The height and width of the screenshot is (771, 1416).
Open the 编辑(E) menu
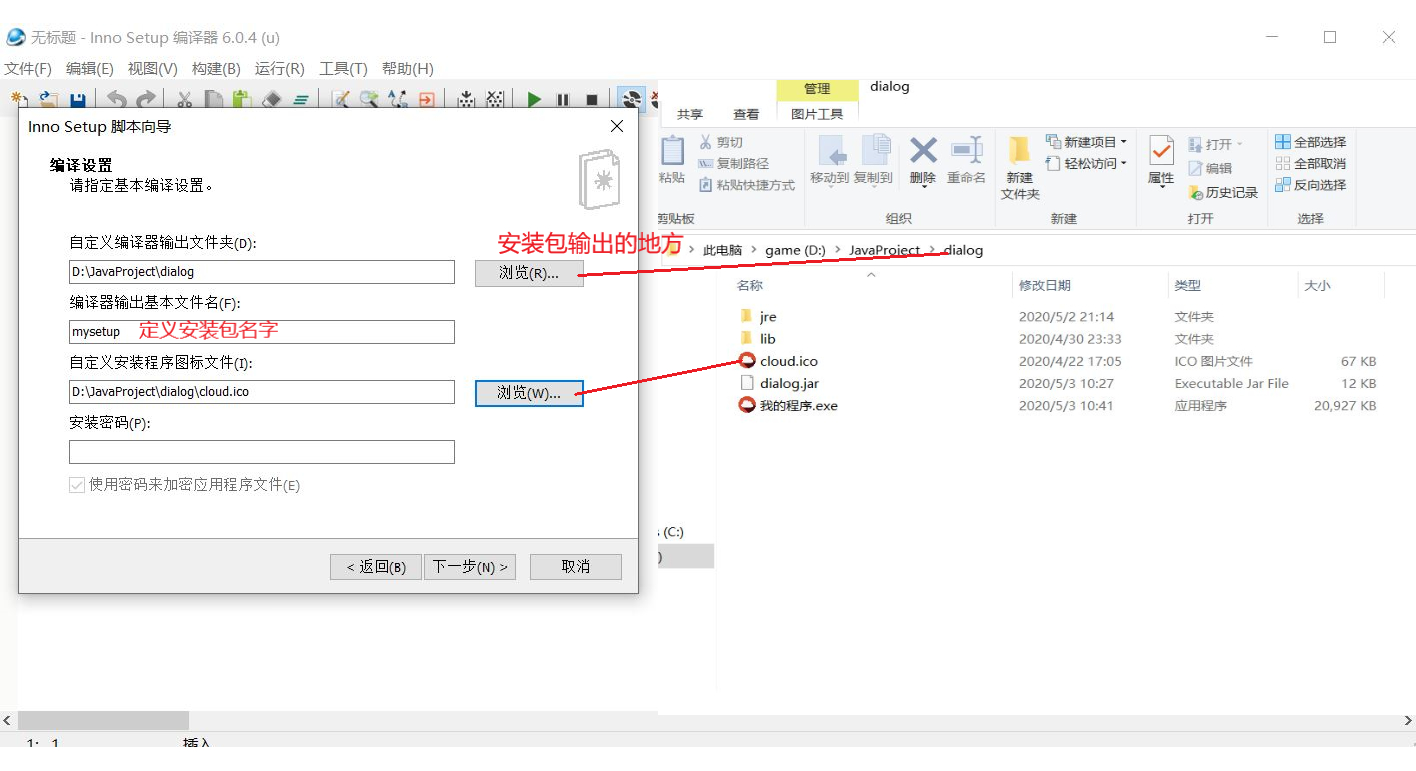90,69
